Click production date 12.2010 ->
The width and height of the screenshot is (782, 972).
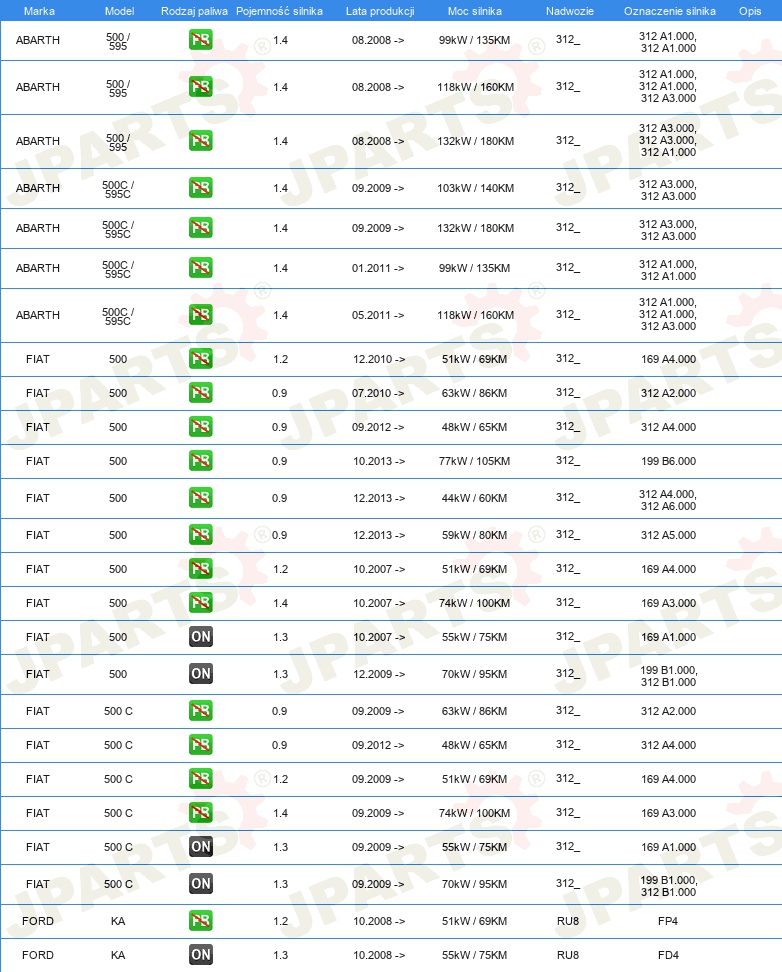pyautogui.click(x=379, y=359)
